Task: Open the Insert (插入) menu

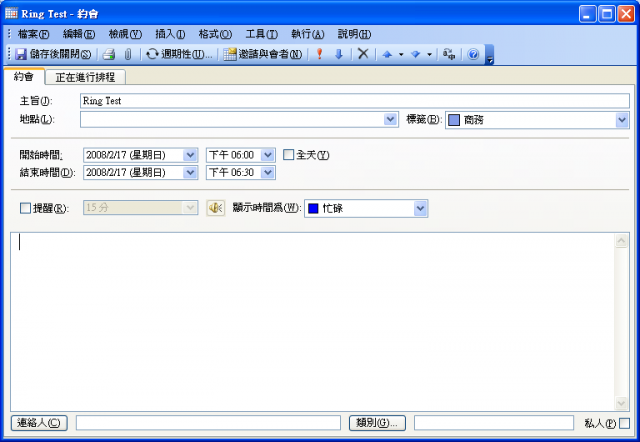Action: point(170,34)
